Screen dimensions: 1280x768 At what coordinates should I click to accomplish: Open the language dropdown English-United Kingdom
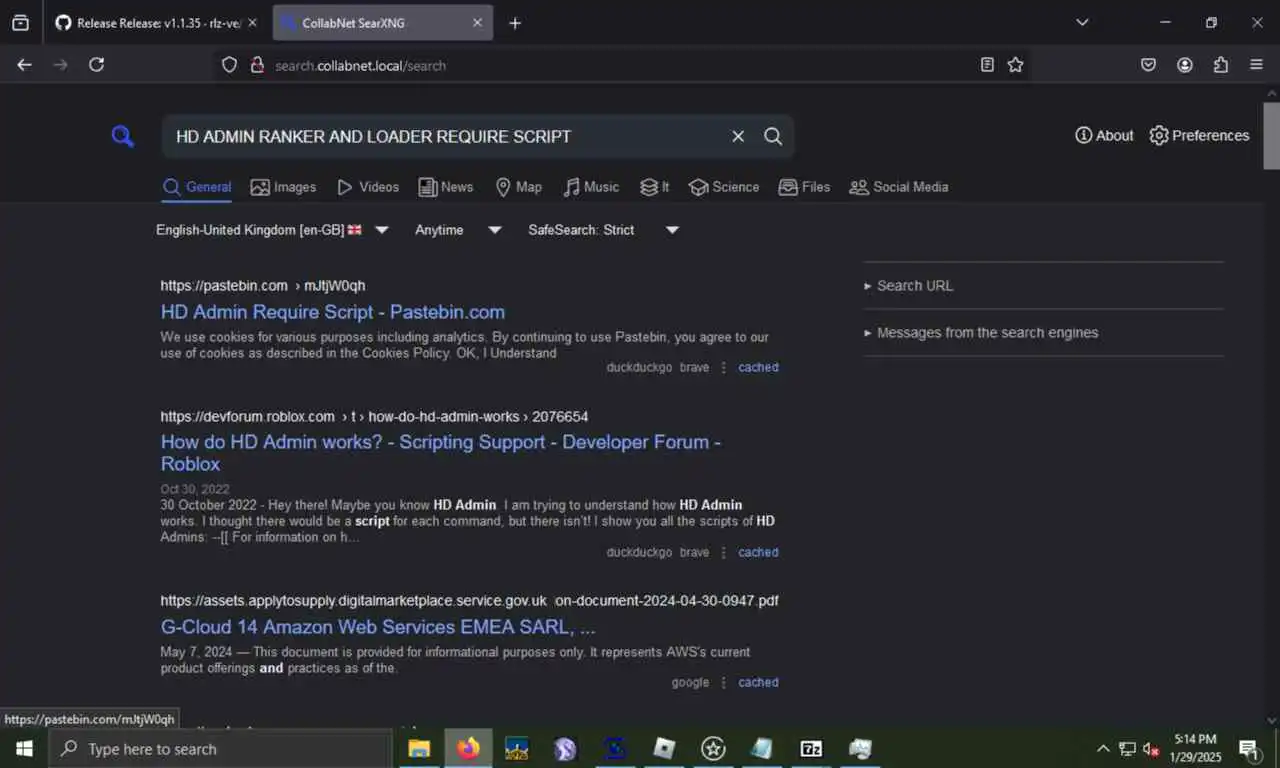(x=272, y=230)
